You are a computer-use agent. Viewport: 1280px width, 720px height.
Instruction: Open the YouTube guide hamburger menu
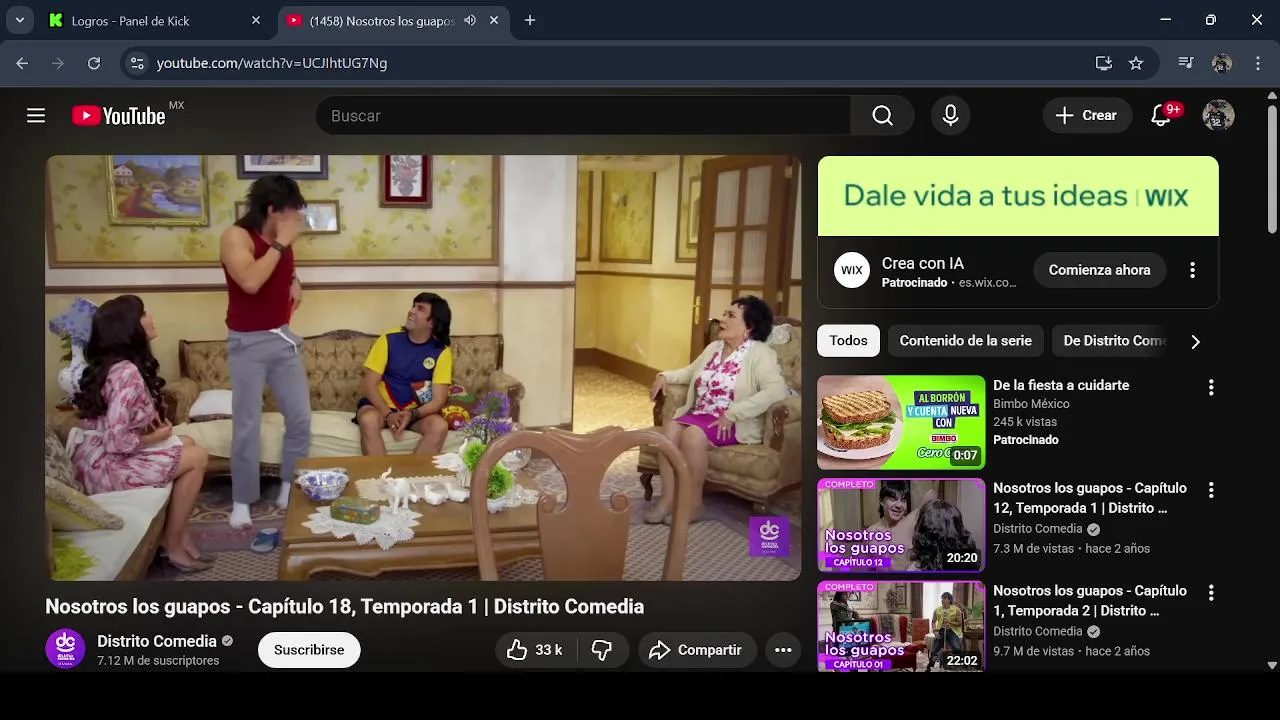point(36,116)
